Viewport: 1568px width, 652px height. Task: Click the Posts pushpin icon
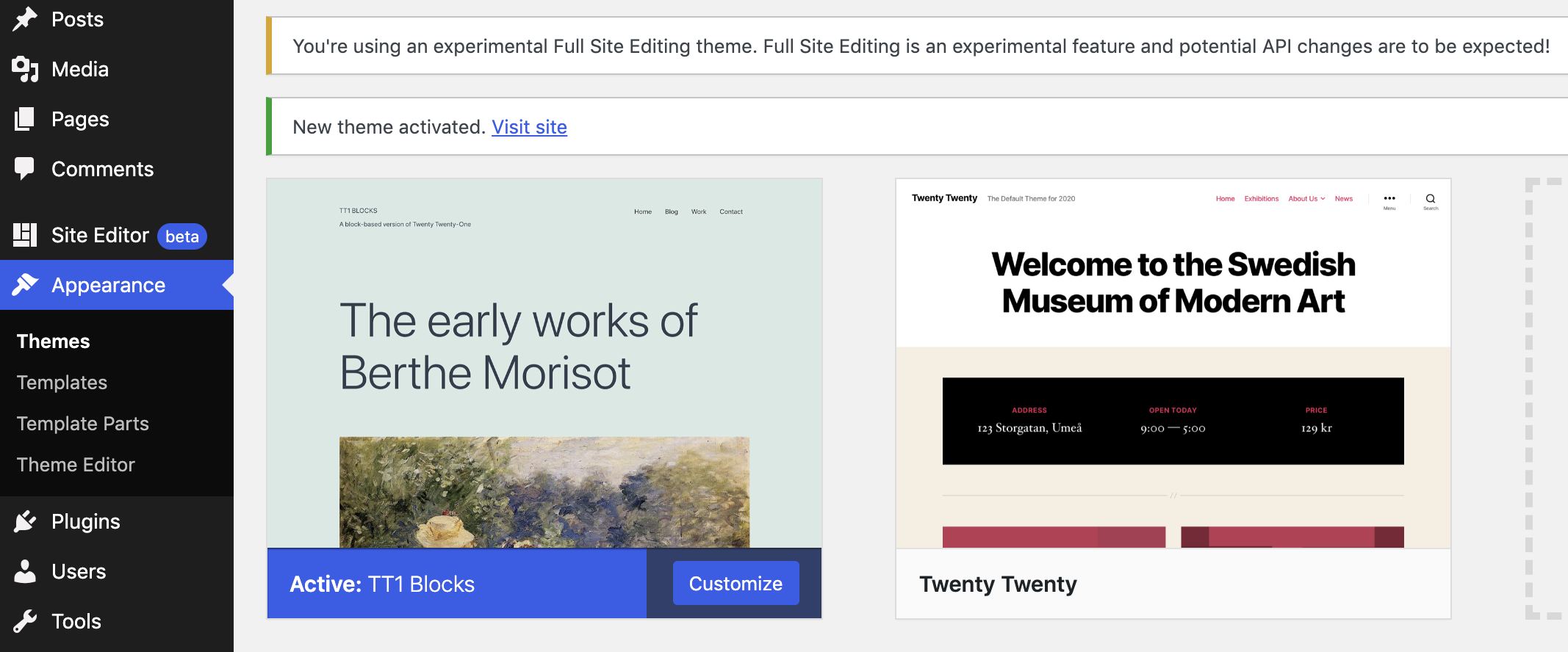point(25,19)
